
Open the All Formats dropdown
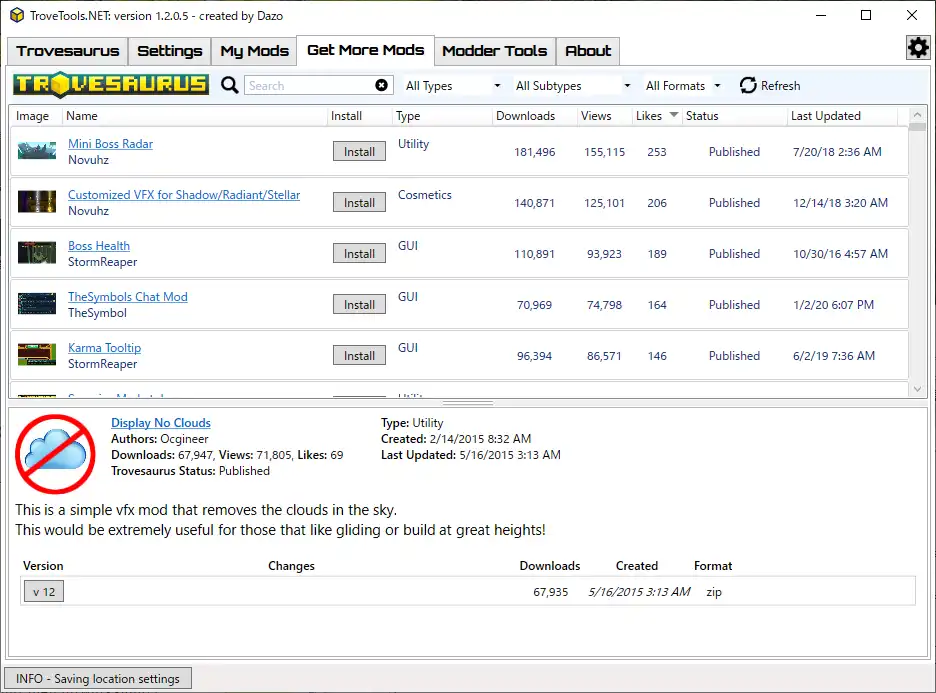(682, 85)
